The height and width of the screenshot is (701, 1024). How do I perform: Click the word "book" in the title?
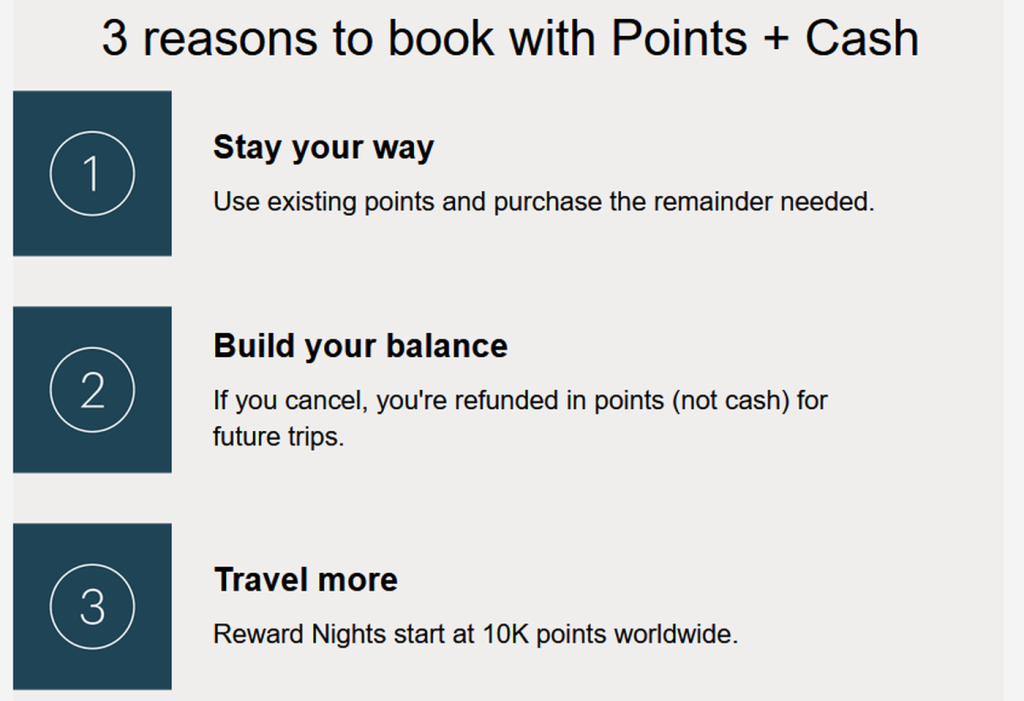coord(444,39)
